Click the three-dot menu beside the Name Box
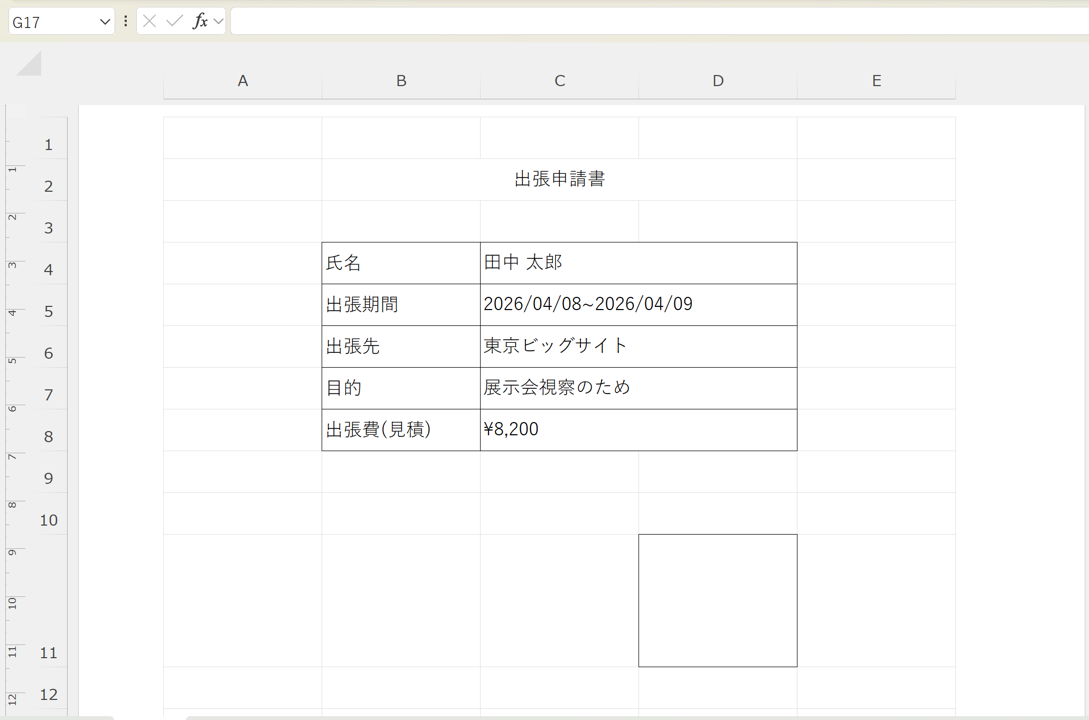The height and width of the screenshot is (720, 1089). pyautogui.click(x=124, y=20)
